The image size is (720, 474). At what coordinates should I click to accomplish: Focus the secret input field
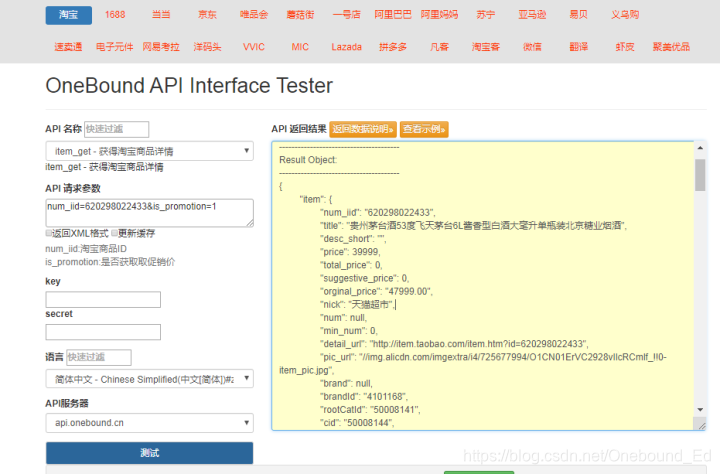tap(103, 332)
